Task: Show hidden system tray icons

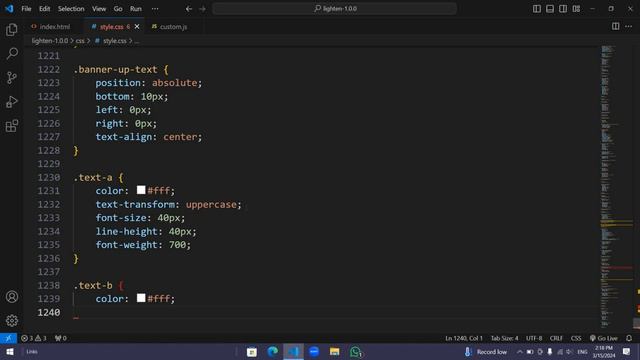Action: tap(519, 351)
